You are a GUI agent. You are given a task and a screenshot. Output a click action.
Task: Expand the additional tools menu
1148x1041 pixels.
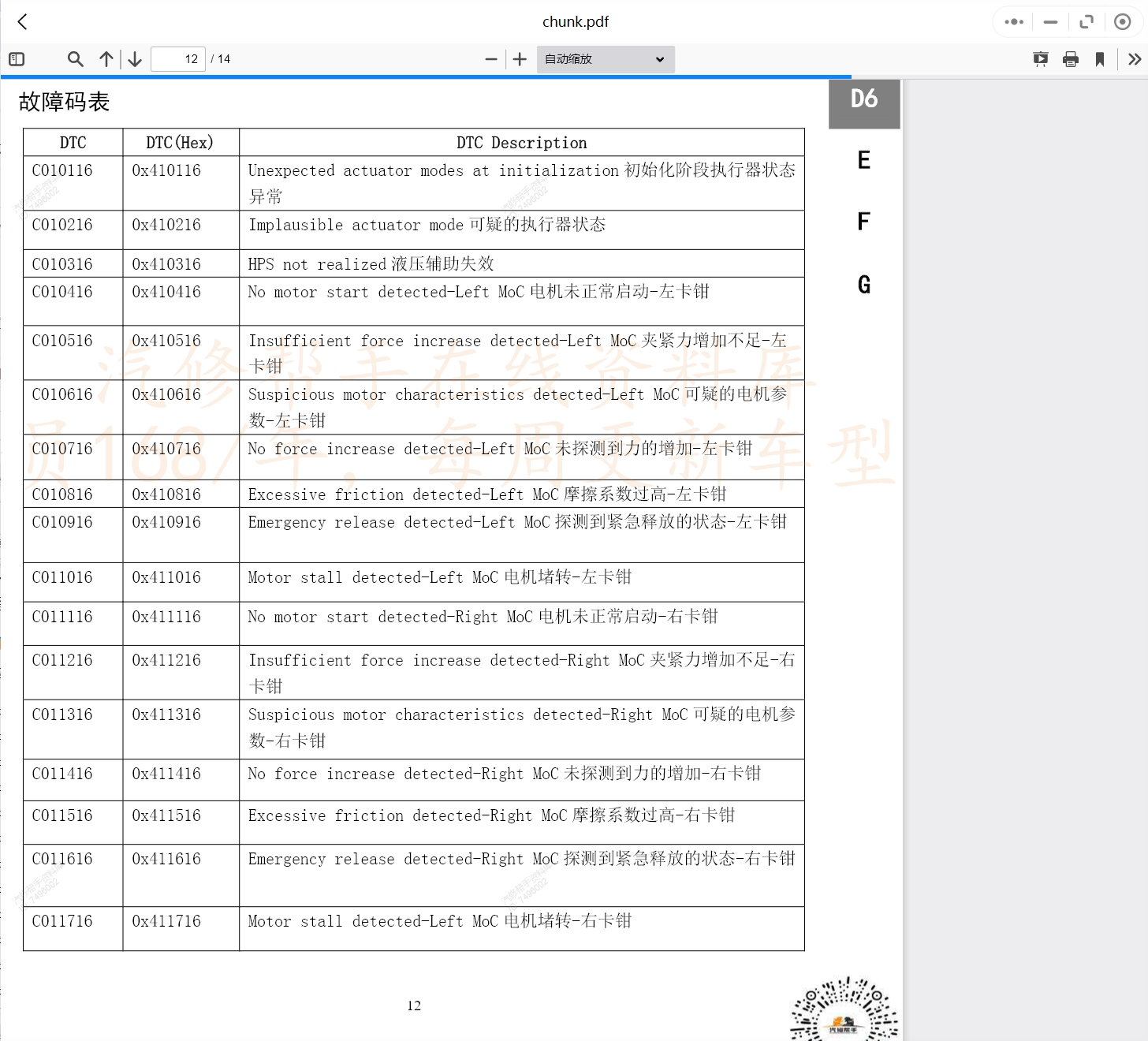tap(1135, 59)
